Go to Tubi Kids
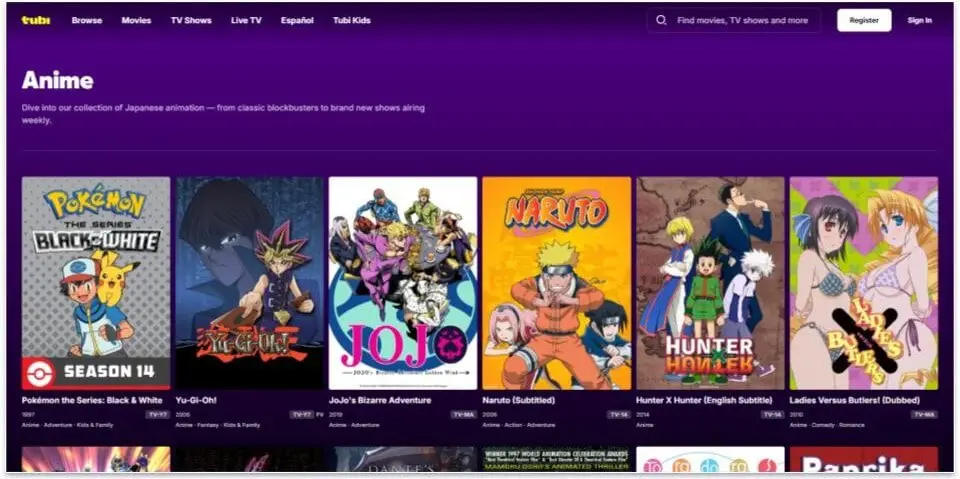Viewport: 960px width, 479px height. (351, 20)
